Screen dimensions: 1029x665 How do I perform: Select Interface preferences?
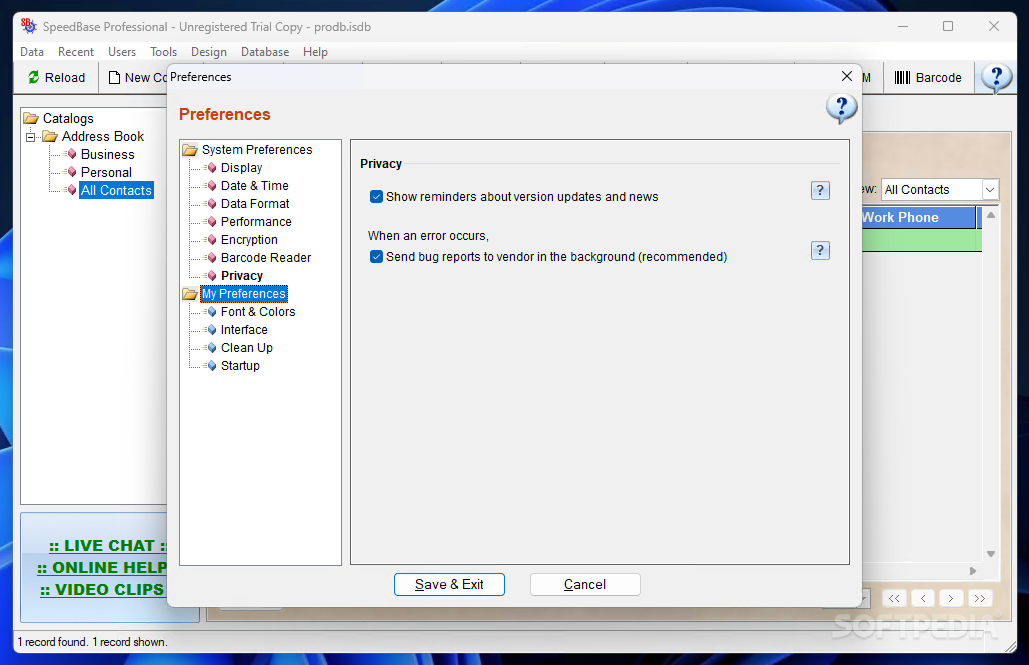coord(244,330)
